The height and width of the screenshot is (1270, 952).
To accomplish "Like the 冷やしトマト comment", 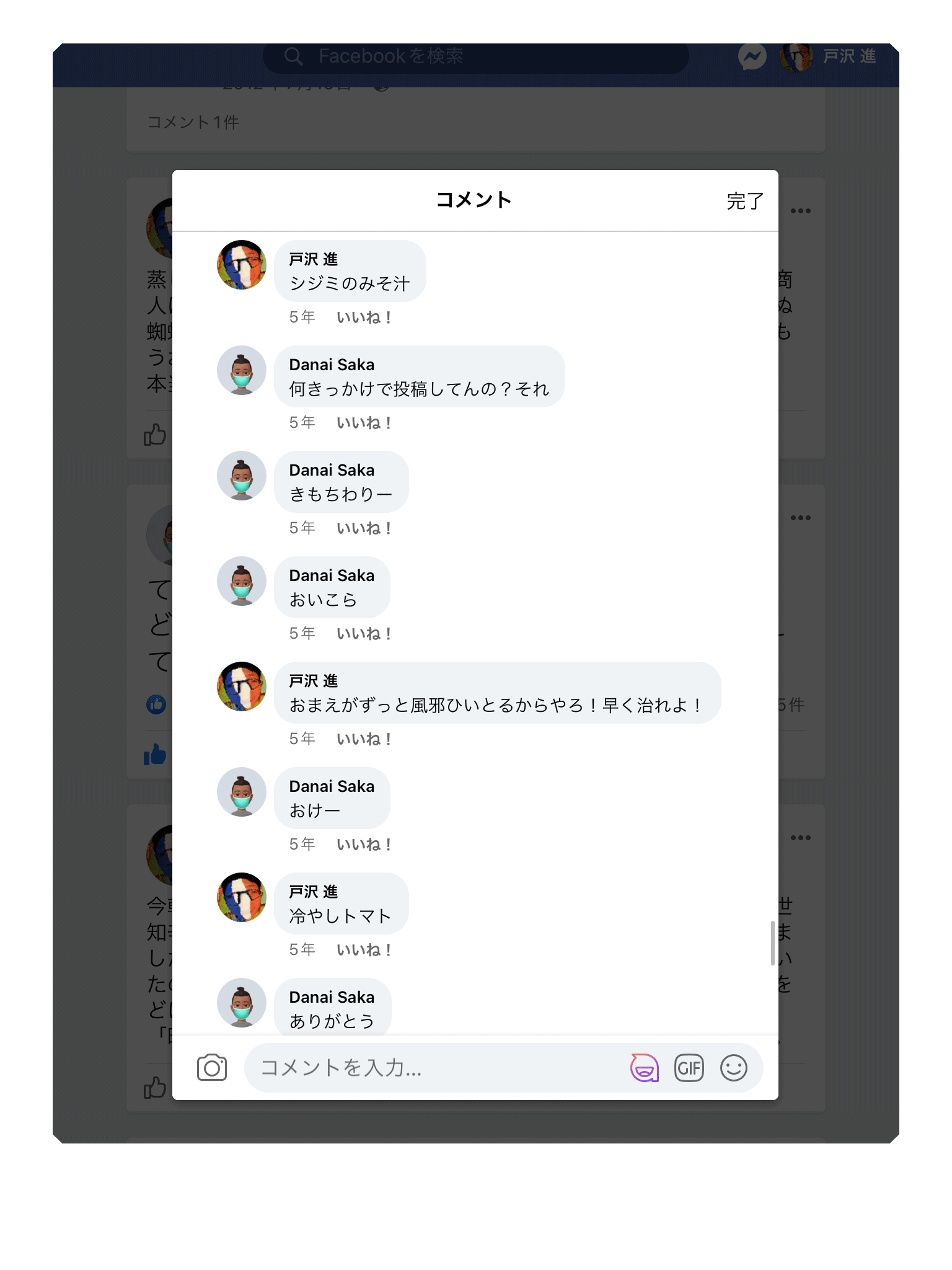I will tap(364, 950).
